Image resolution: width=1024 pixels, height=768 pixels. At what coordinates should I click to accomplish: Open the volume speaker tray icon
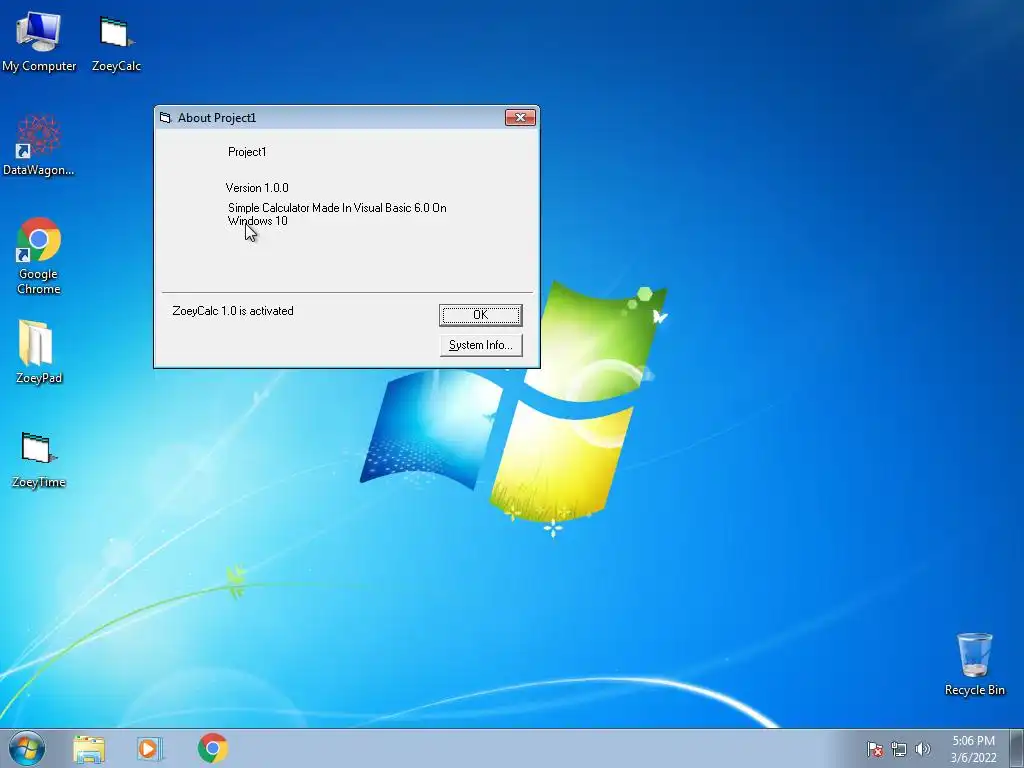click(922, 749)
